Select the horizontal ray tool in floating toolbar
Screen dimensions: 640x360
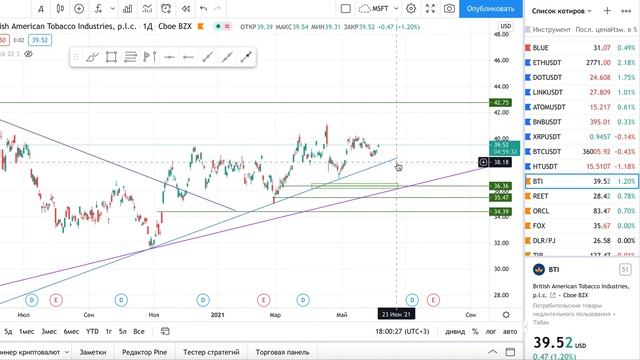(188, 57)
